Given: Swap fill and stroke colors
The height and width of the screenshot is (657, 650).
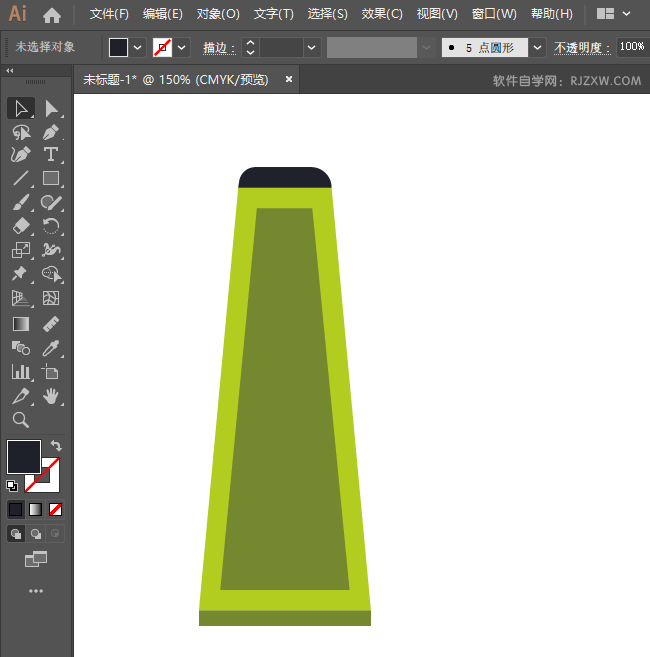Looking at the screenshot, I should click(56, 445).
